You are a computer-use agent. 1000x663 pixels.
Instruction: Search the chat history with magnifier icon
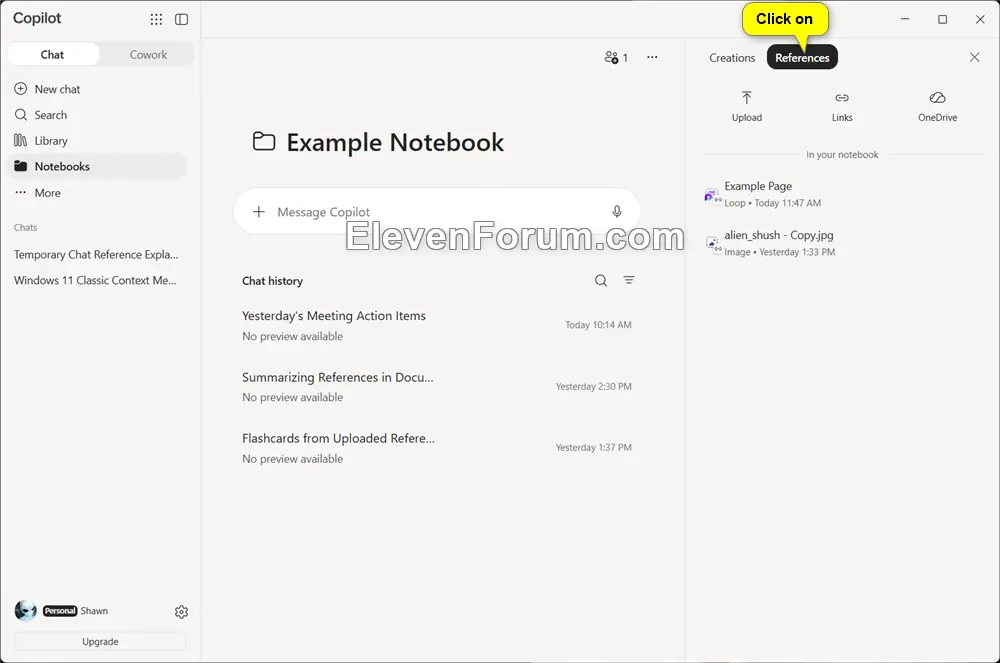601,280
